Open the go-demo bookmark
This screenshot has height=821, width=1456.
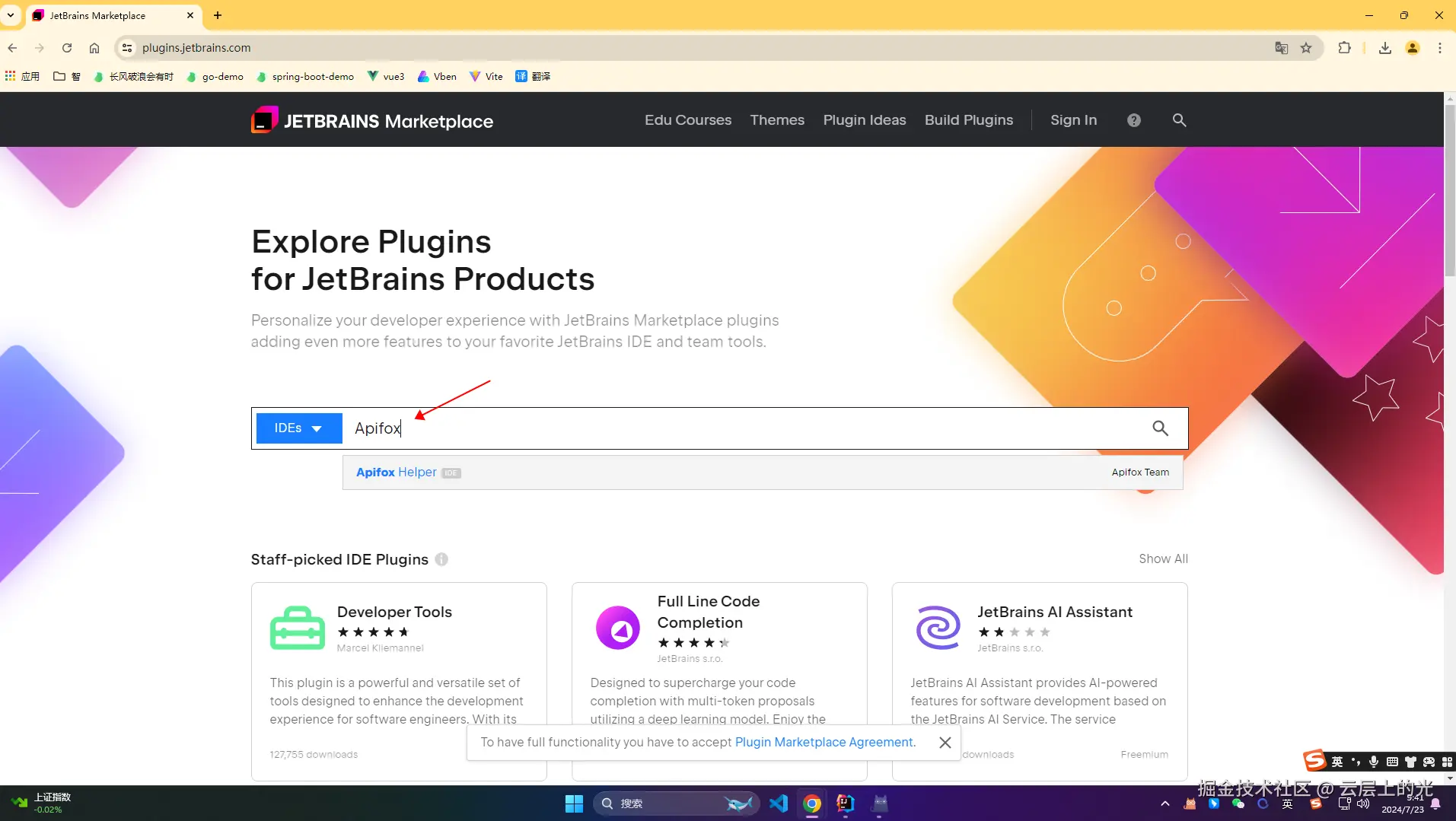click(215, 76)
